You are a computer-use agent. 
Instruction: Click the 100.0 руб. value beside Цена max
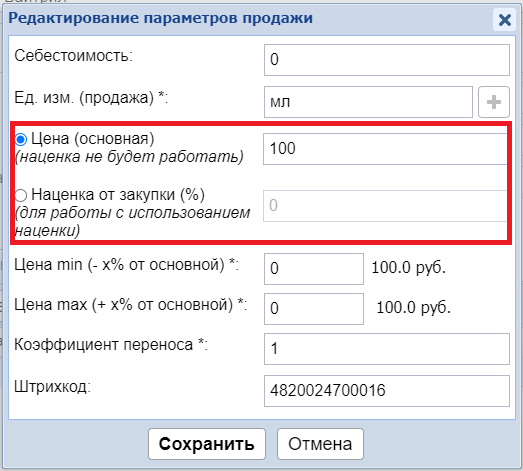tap(414, 308)
